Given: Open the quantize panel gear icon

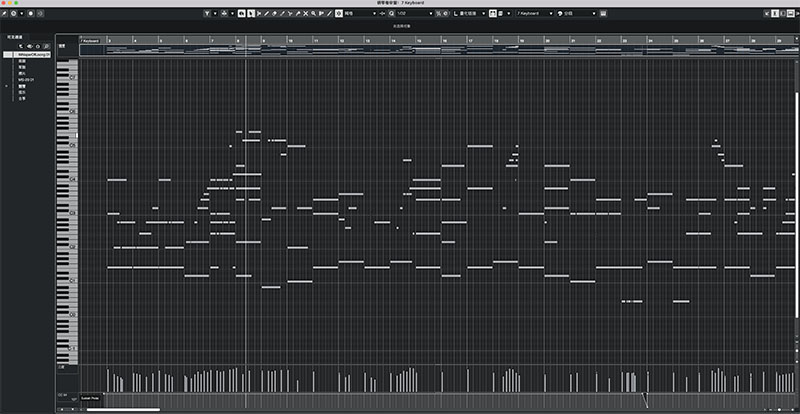Looking at the screenshot, I should click(445, 13).
